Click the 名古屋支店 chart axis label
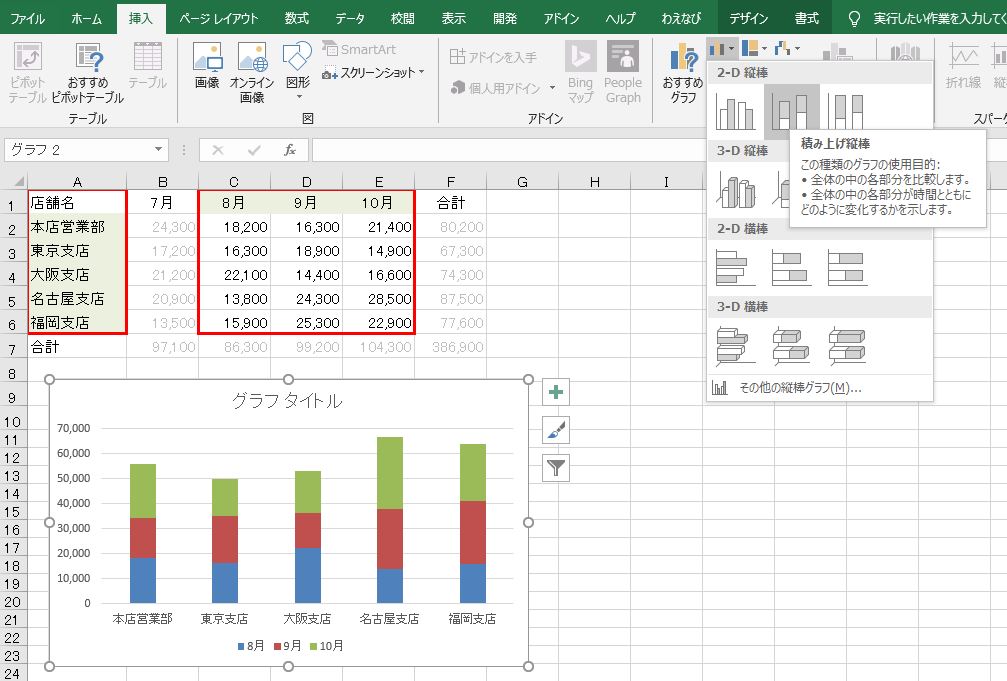Screen dimensions: 1007x681 pos(389,619)
